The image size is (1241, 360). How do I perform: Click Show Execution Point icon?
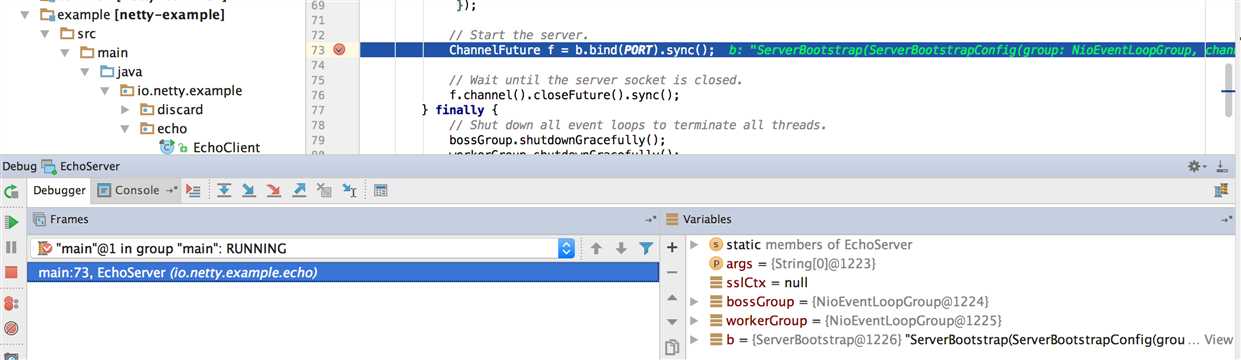[194, 190]
